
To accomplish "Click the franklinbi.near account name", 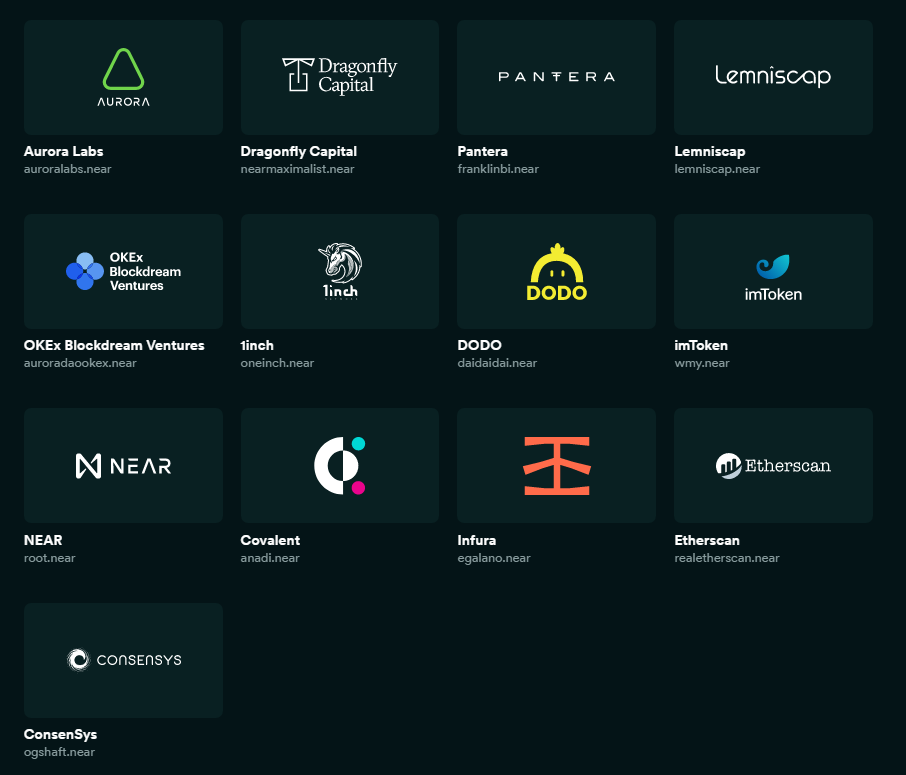I will pyautogui.click(x=498, y=169).
